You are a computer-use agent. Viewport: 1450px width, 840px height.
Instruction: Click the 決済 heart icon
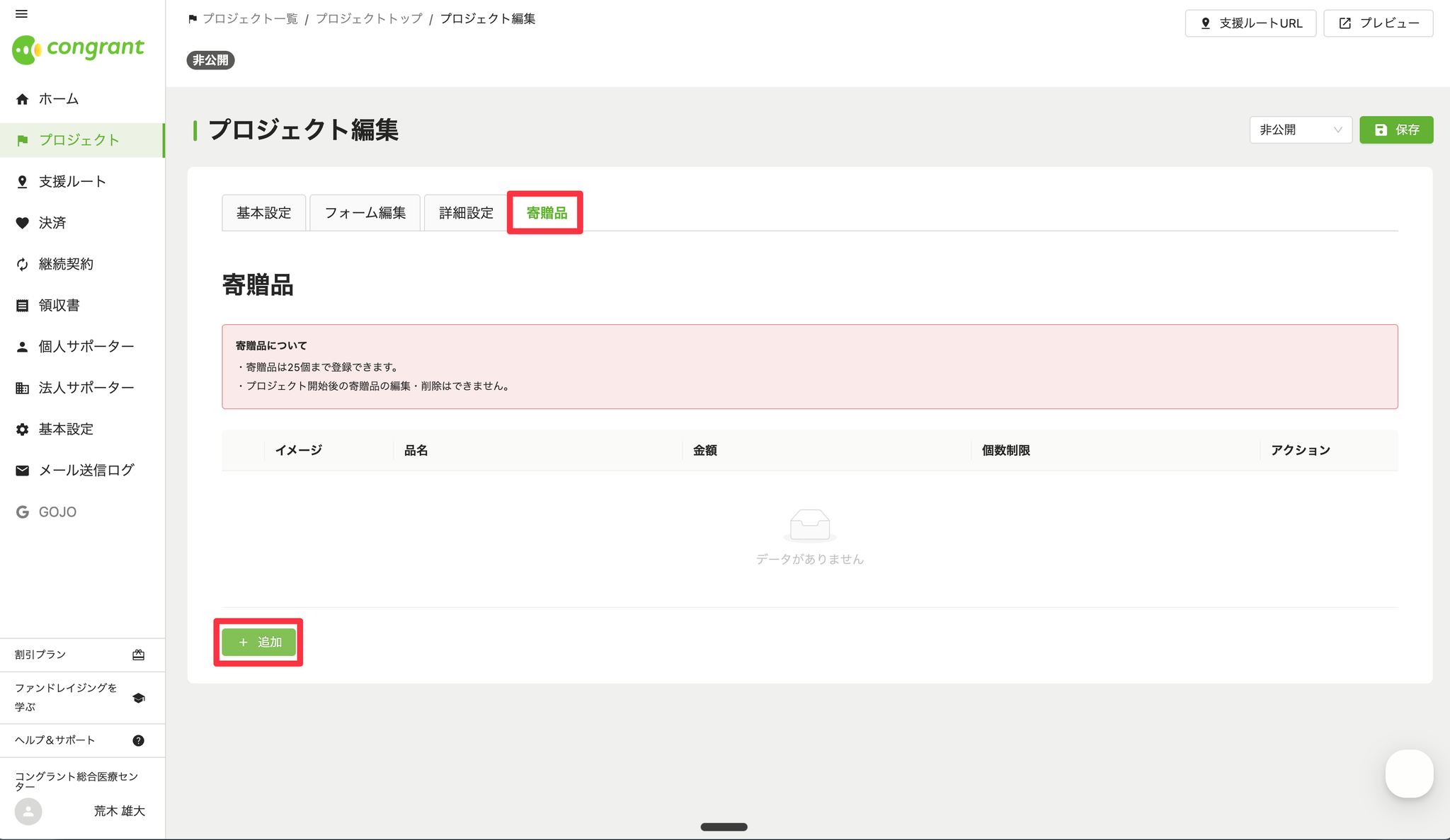(x=23, y=223)
